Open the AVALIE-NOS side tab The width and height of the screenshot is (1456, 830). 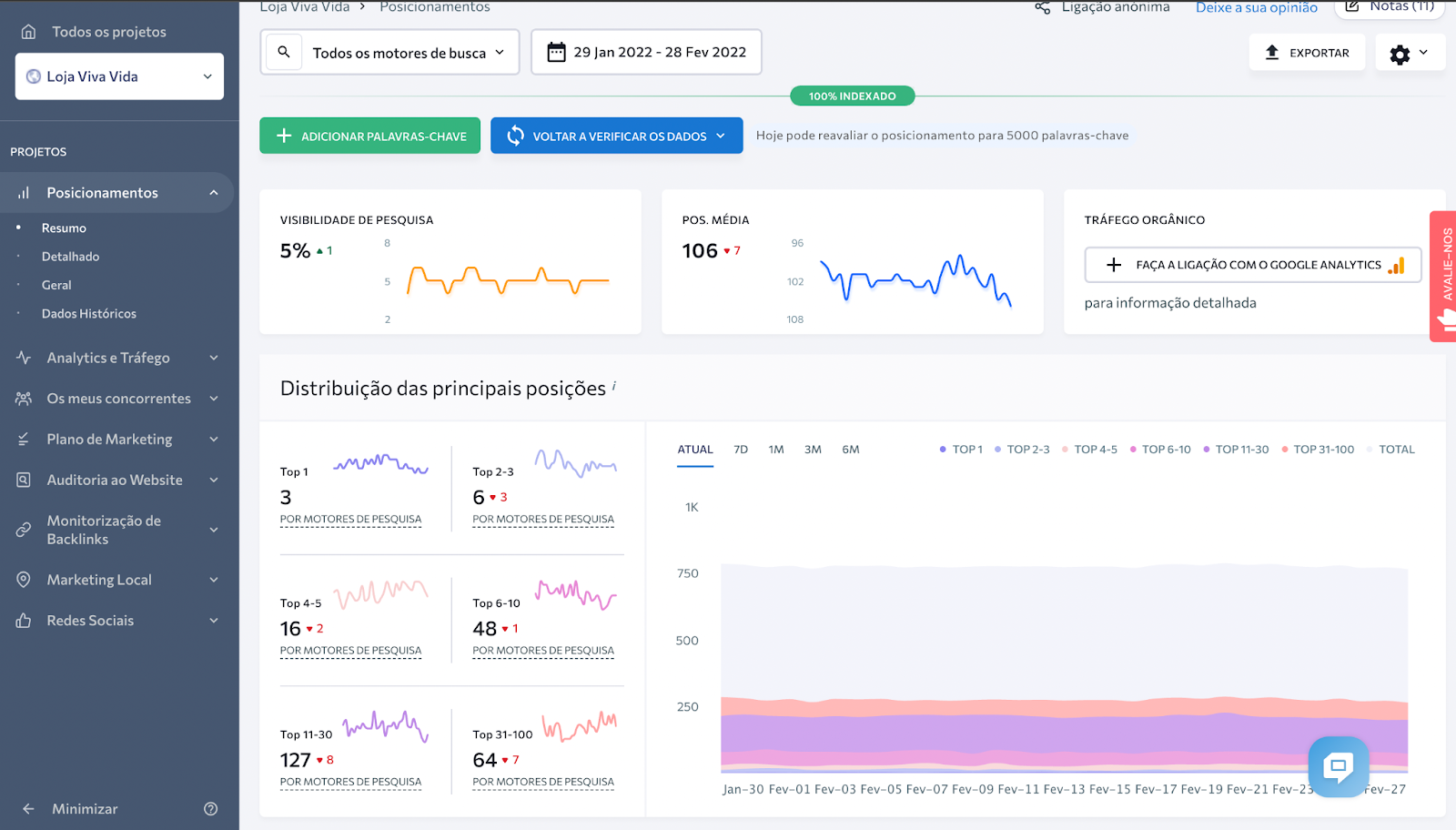coord(1443,277)
